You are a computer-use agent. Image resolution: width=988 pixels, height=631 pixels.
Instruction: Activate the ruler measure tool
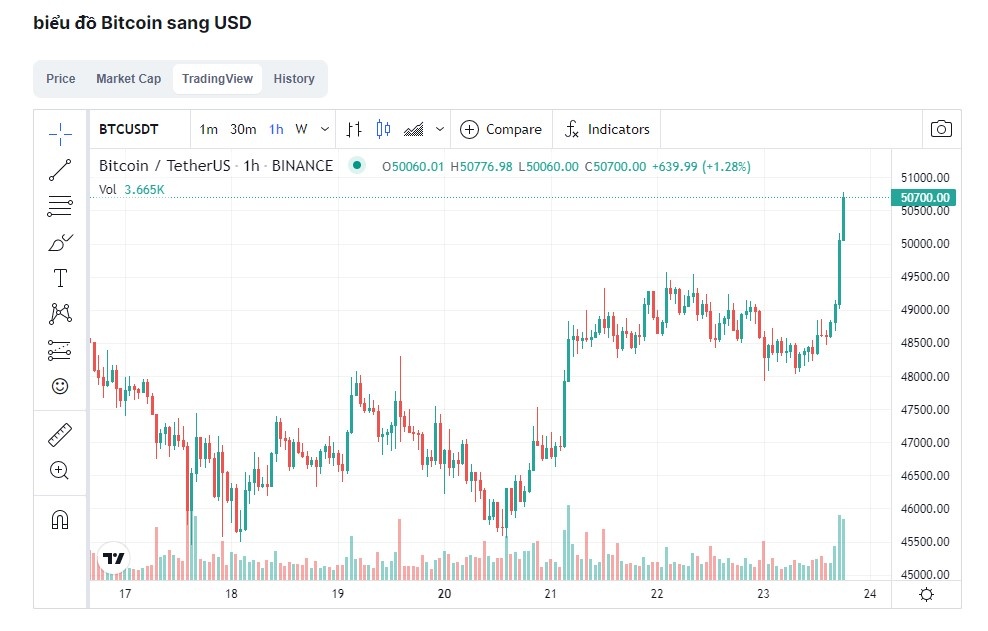60,434
